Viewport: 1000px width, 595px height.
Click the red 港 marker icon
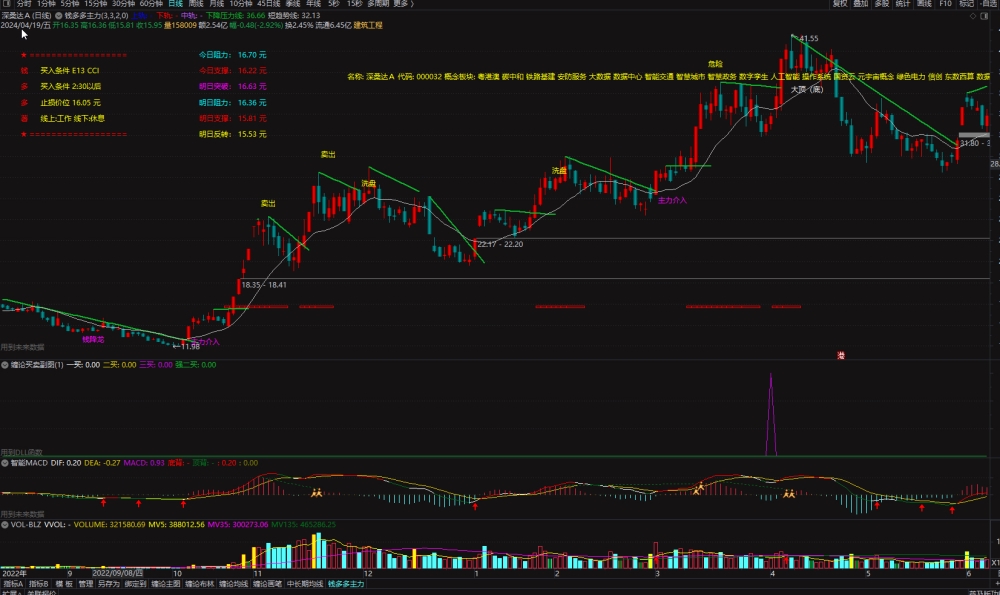[841, 355]
